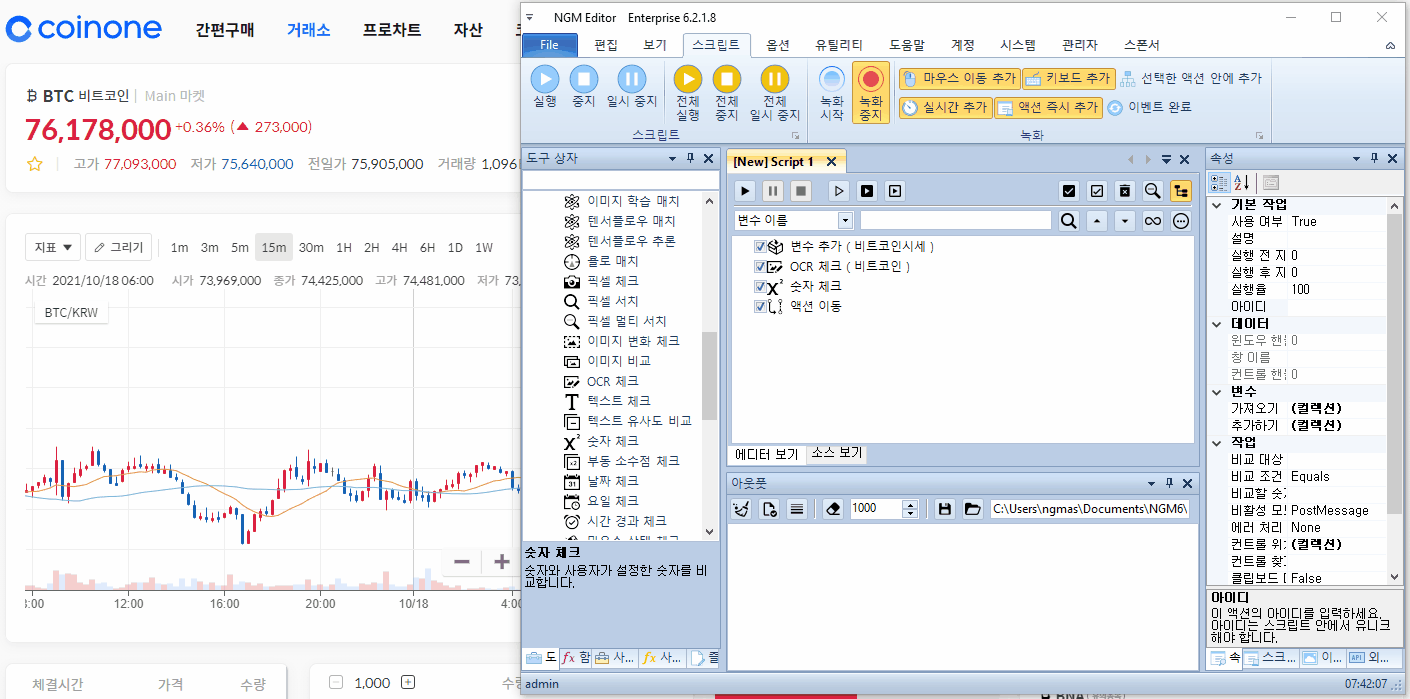Image resolution: width=1410 pixels, height=699 pixels.
Task: Click the 선택한 액션 안에 추가 button
Action: pos(1191,78)
